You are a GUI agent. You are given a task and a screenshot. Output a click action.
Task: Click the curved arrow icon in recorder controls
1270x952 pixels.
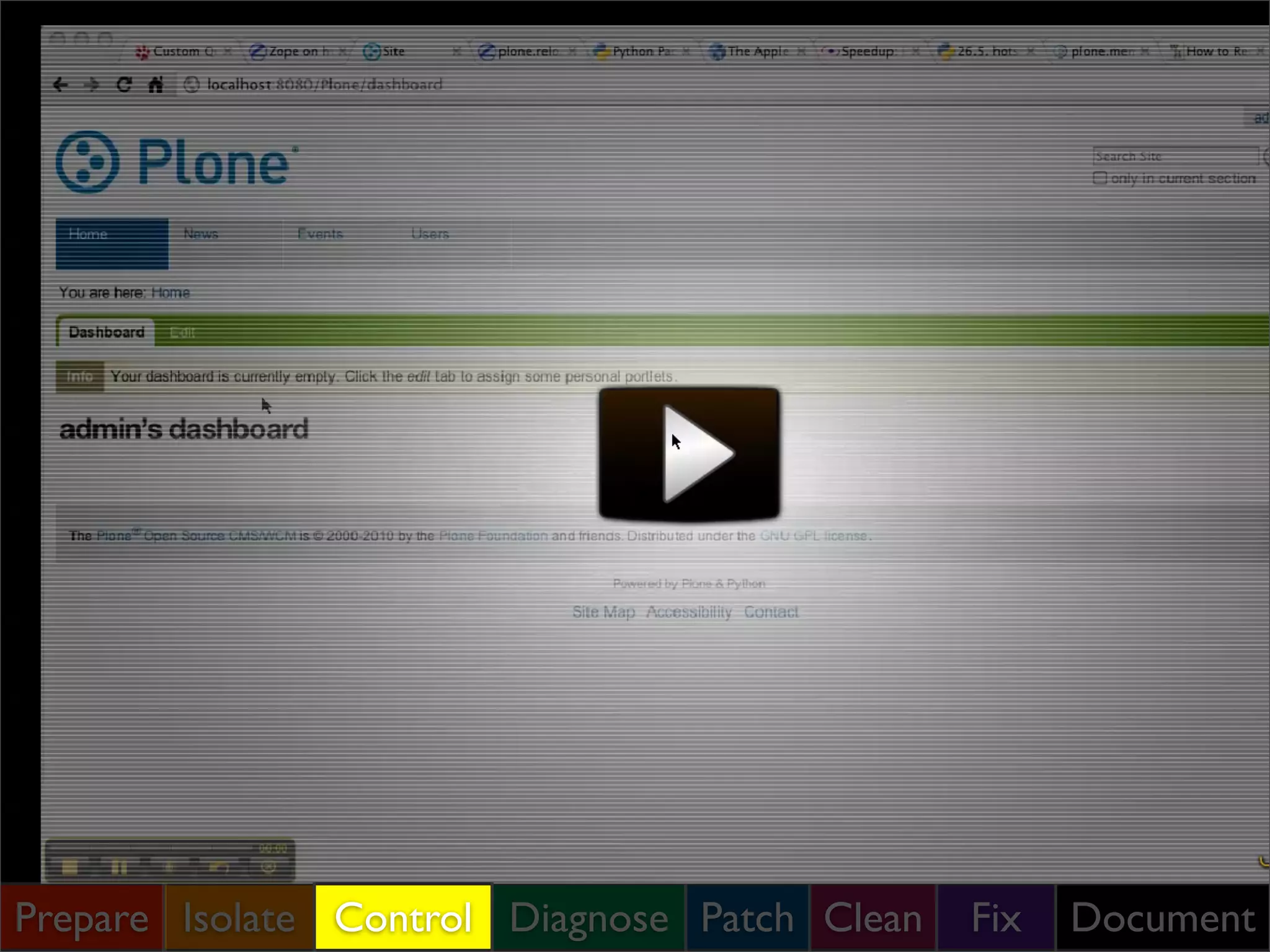coord(219,867)
